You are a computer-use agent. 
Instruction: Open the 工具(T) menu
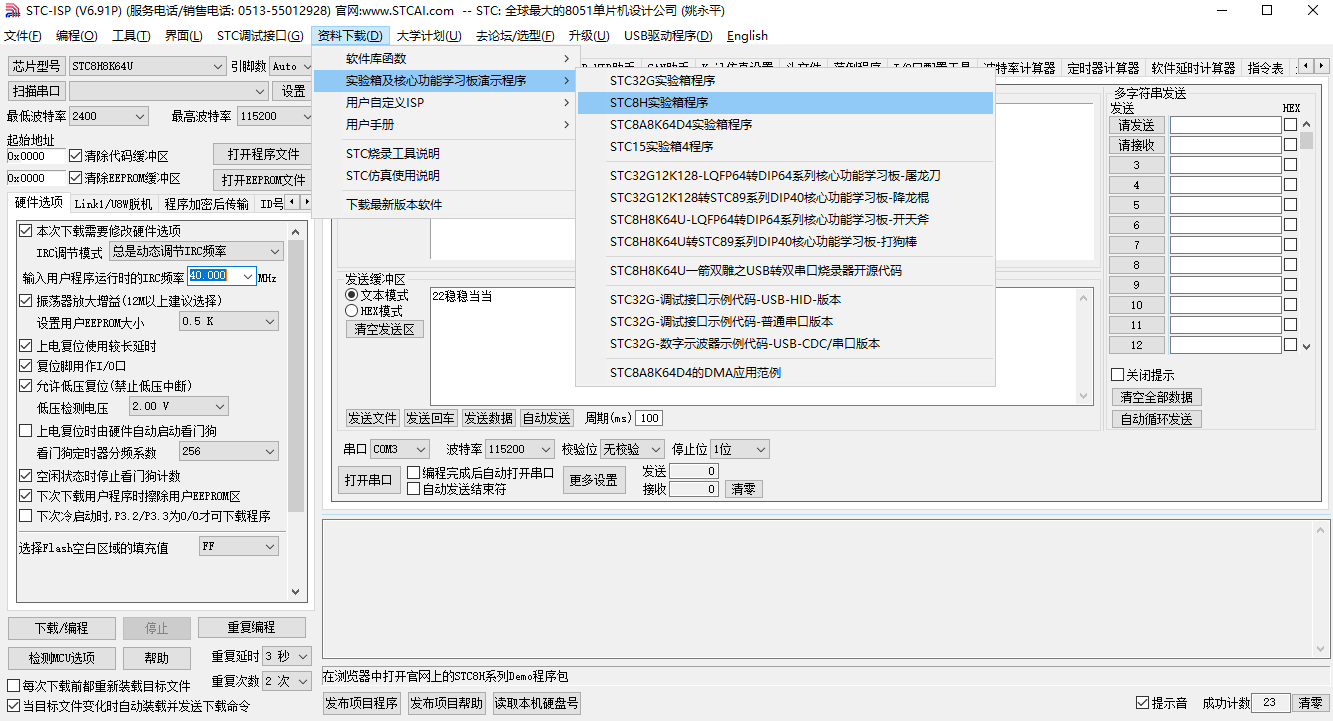pyautogui.click(x=131, y=36)
